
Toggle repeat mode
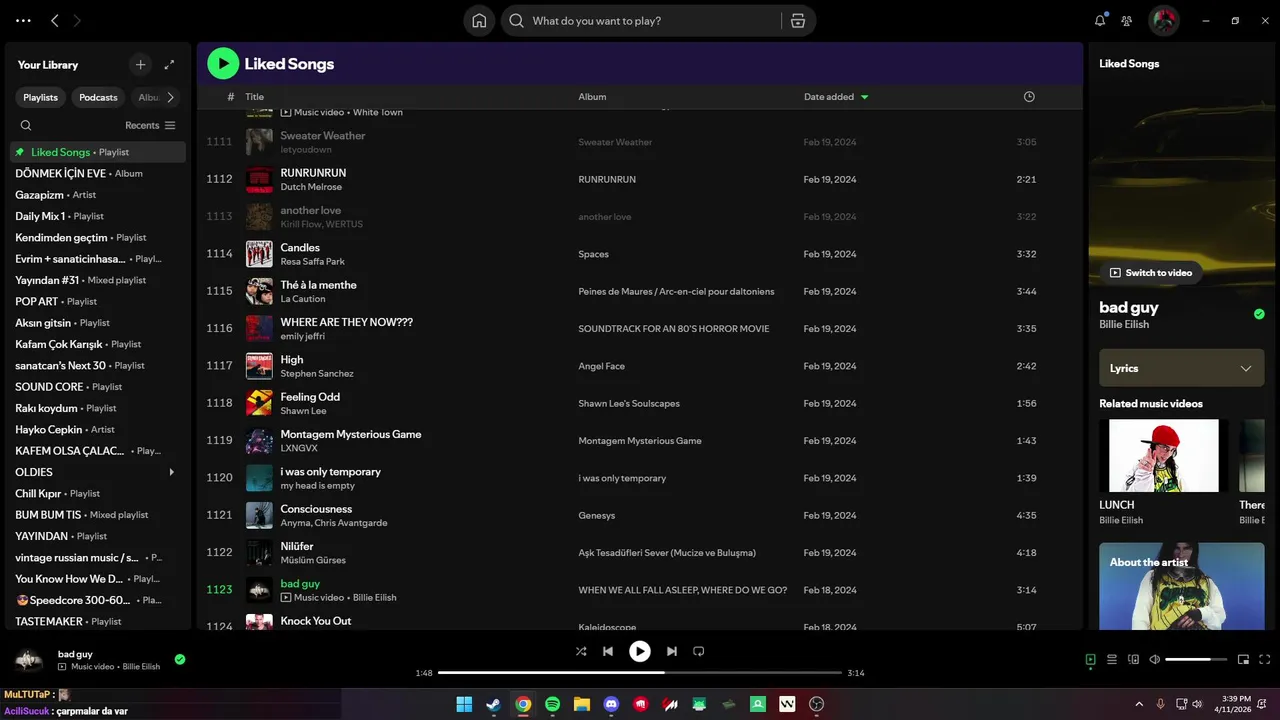(x=699, y=651)
